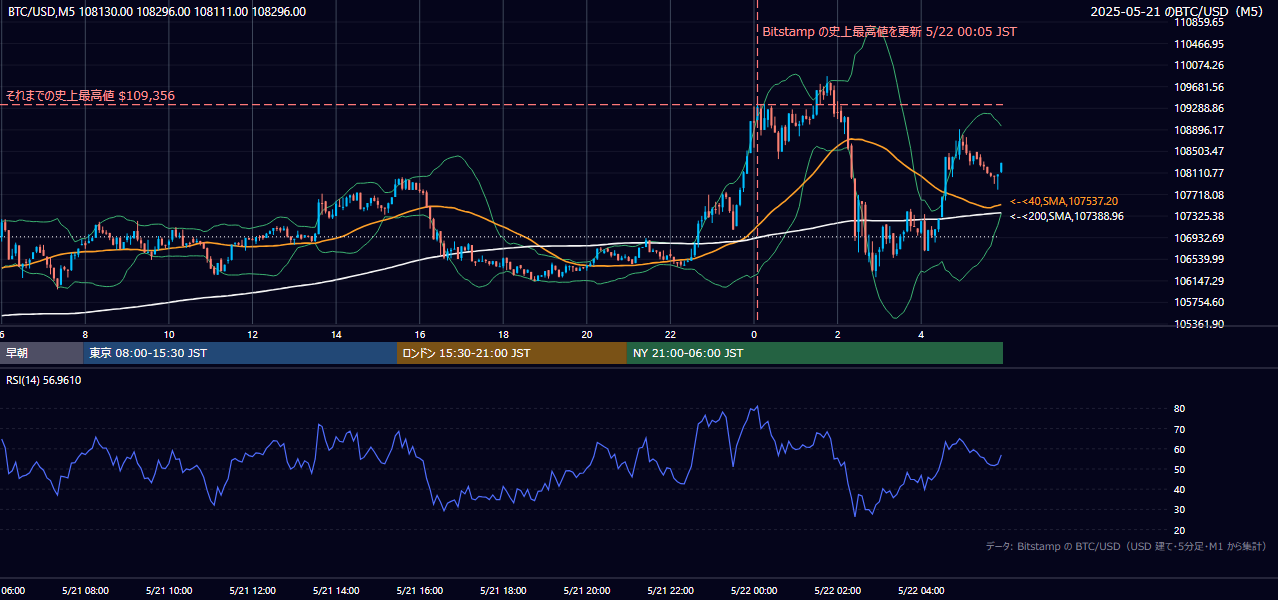
Task: Click price axis label 110859.65
Action: (1198, 22)
